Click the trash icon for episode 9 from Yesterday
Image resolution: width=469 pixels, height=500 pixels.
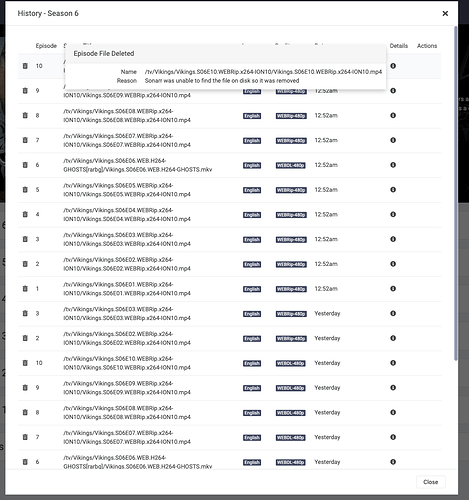[x=25, y=388]
